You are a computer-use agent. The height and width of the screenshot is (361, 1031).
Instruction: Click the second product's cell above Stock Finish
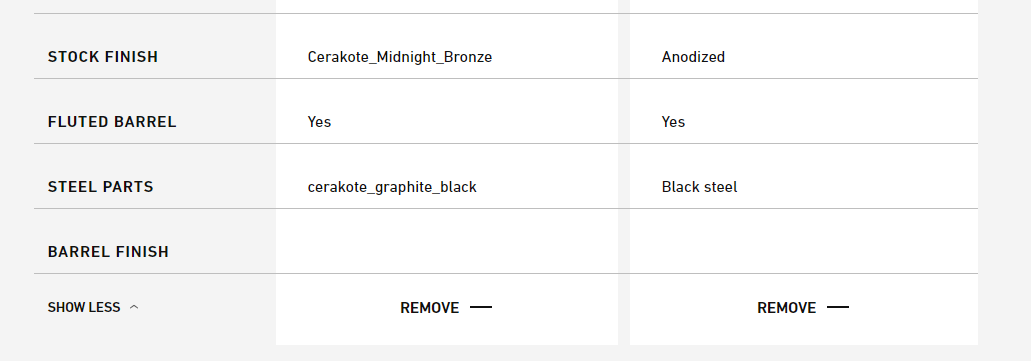click(803, 6)
